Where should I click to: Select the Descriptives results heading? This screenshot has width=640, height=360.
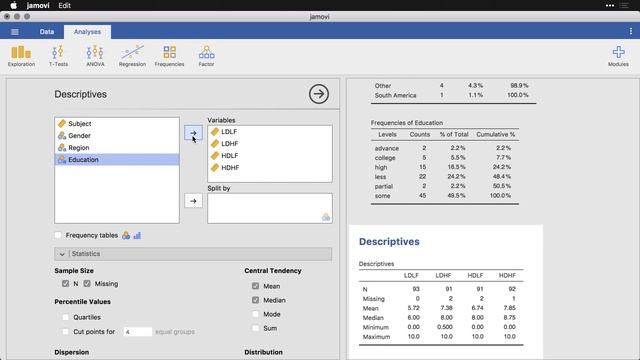pos(389,242)
